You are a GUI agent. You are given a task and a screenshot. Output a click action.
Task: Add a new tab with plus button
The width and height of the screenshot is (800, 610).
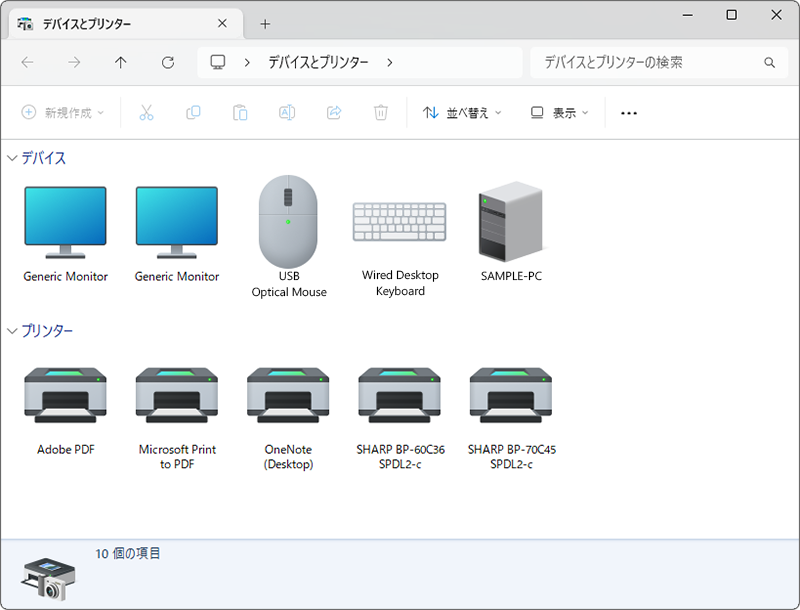click(x=265, y=24)
